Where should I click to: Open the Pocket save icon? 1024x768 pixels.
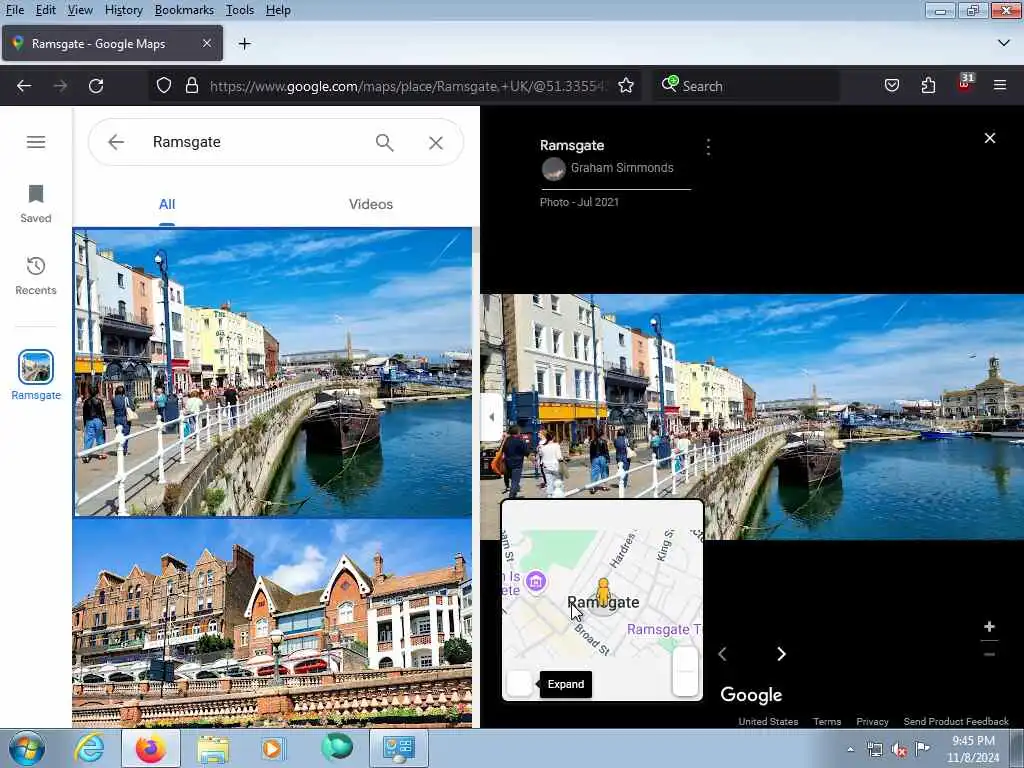click(891, 86)
